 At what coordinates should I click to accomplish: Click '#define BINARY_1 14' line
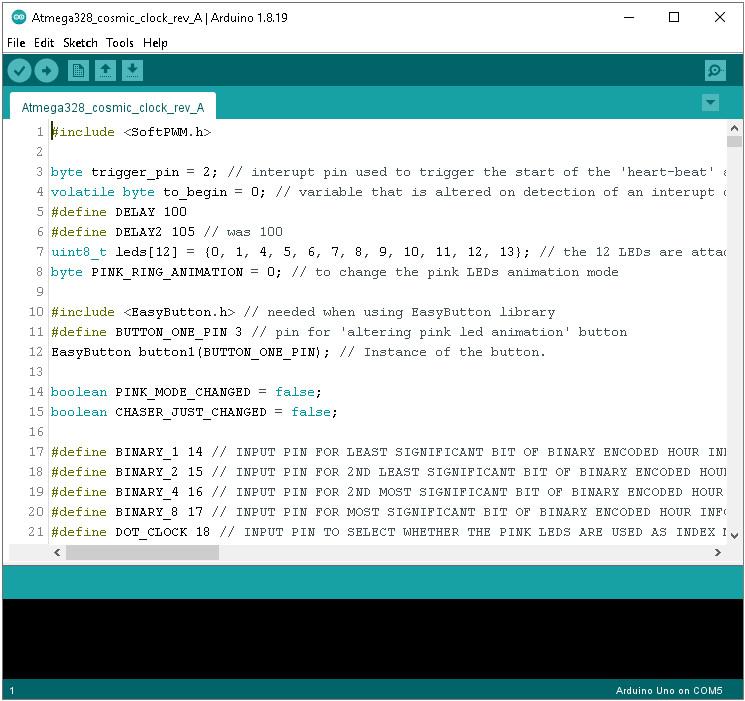(127, 451)
